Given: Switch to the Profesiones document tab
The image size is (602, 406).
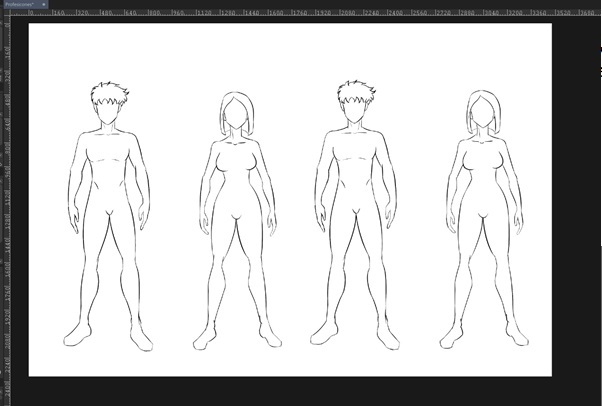Looking at the screenshot, I should click(19, 4).
